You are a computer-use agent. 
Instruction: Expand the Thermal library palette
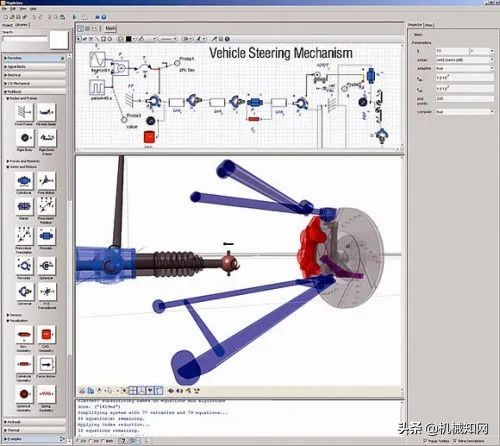tap(34, 430)
